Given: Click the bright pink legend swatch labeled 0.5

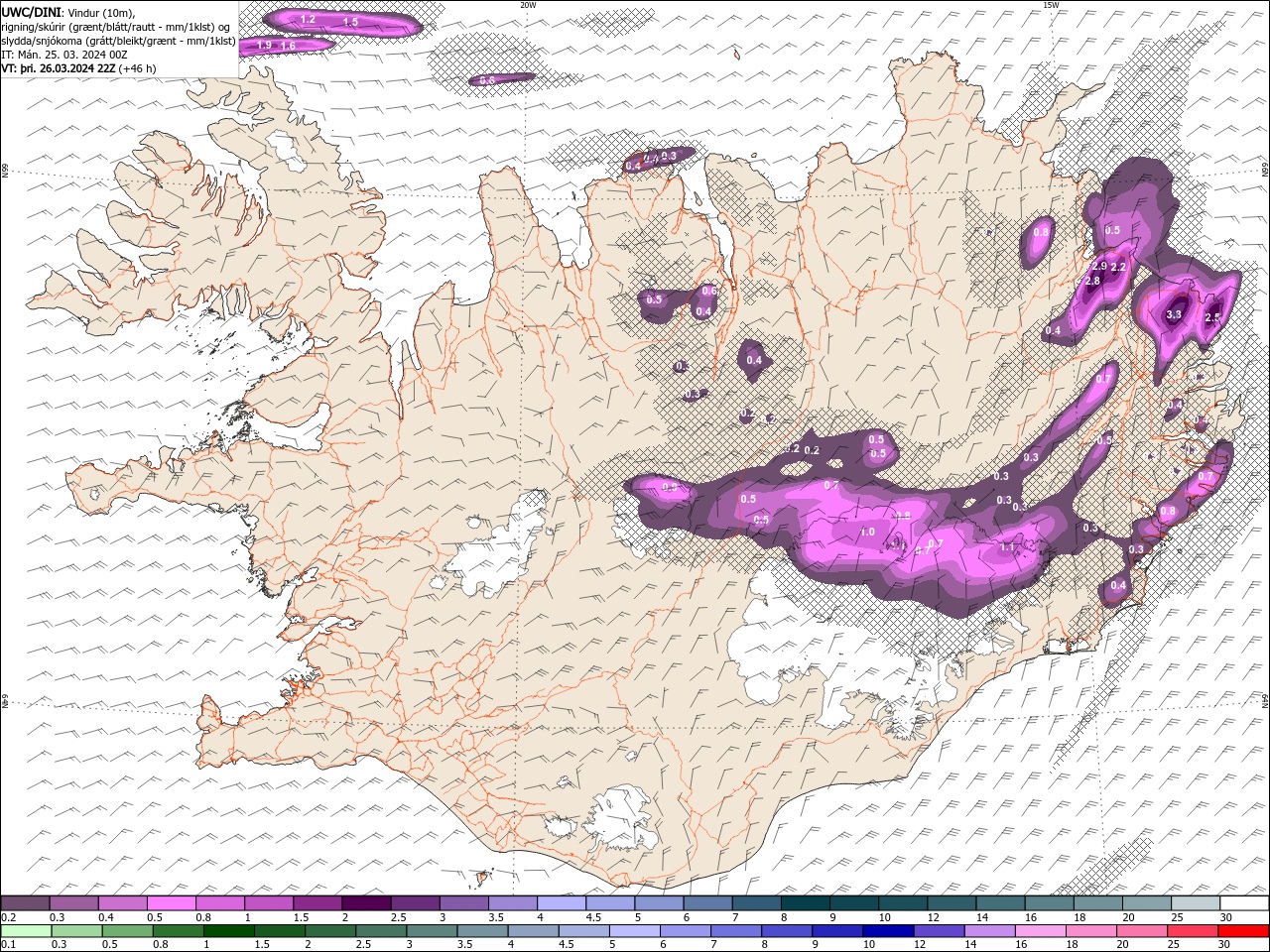Looking at the screenshot, I should (171, 903).
